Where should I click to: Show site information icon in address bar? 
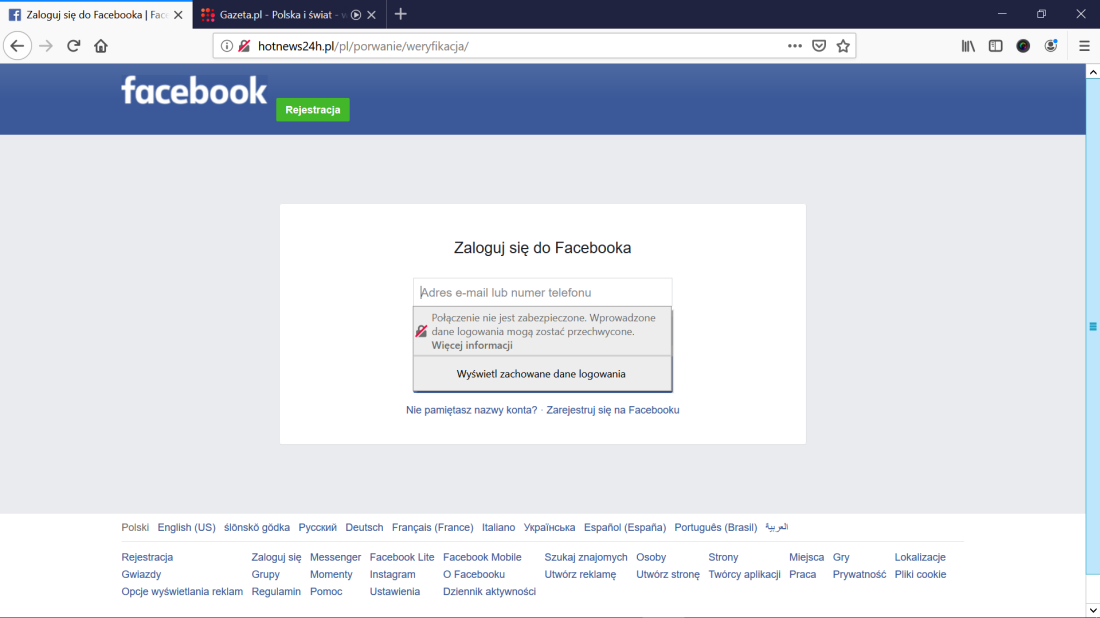[227, 46]
